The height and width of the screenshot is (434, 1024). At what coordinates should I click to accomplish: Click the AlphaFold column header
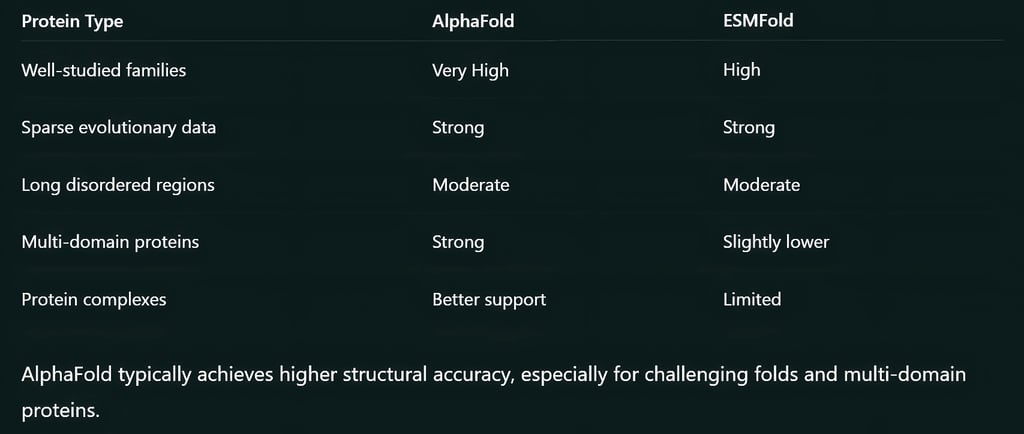pos(473,21)
